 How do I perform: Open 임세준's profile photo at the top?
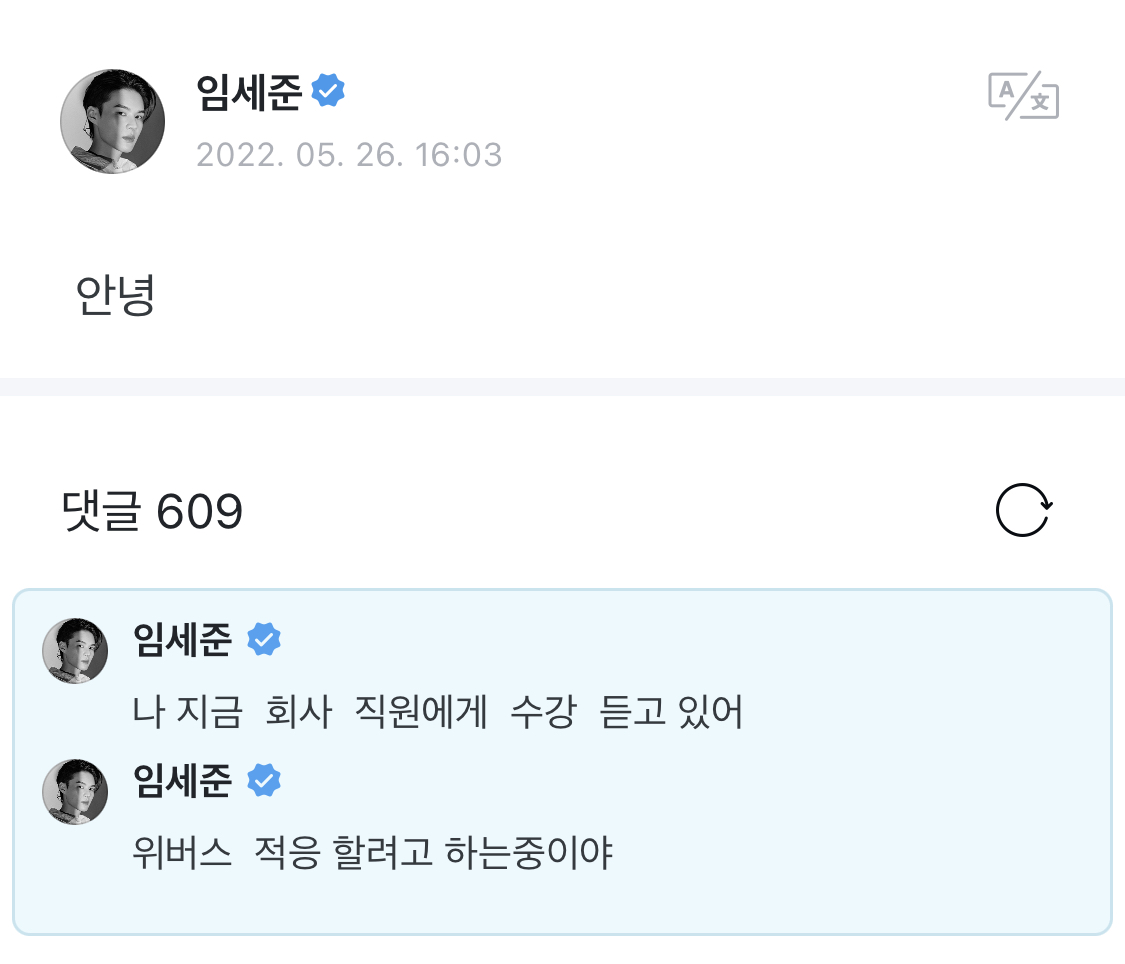(112, 121)
